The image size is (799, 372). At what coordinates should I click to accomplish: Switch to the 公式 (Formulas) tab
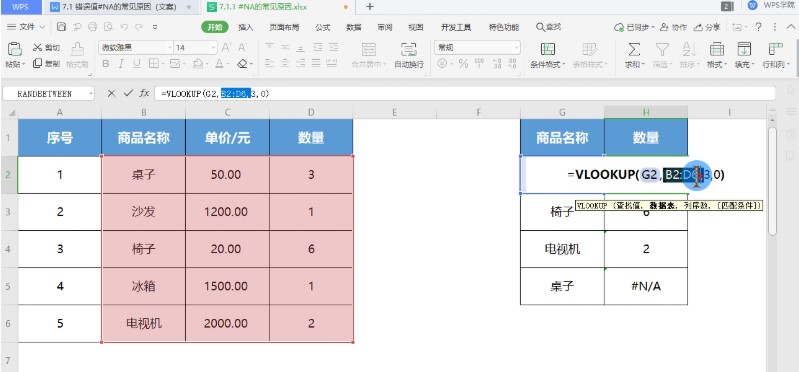click(323, 28)
